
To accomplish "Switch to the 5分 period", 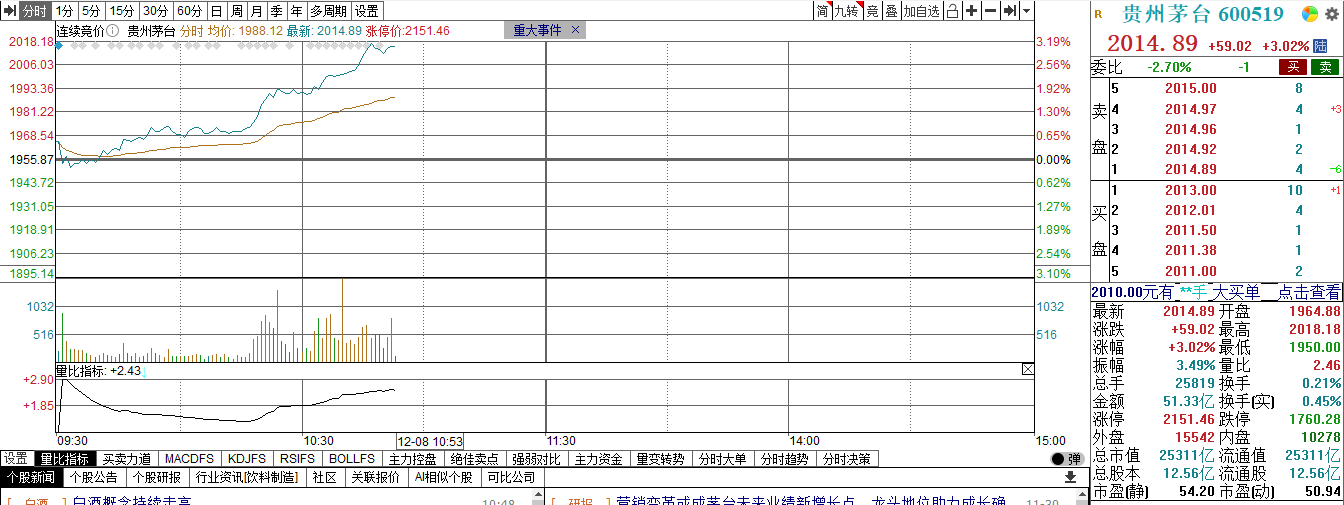I will 91,11.
